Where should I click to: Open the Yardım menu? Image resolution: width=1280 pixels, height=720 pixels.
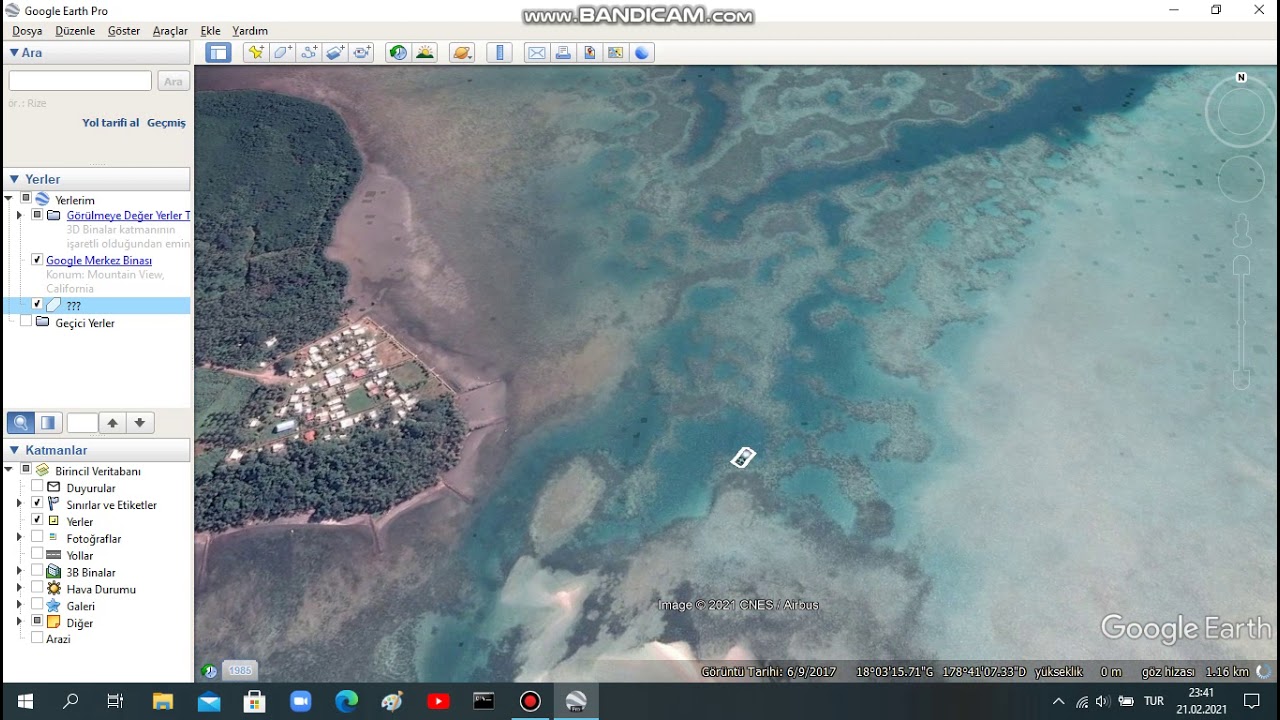point(250,31)
